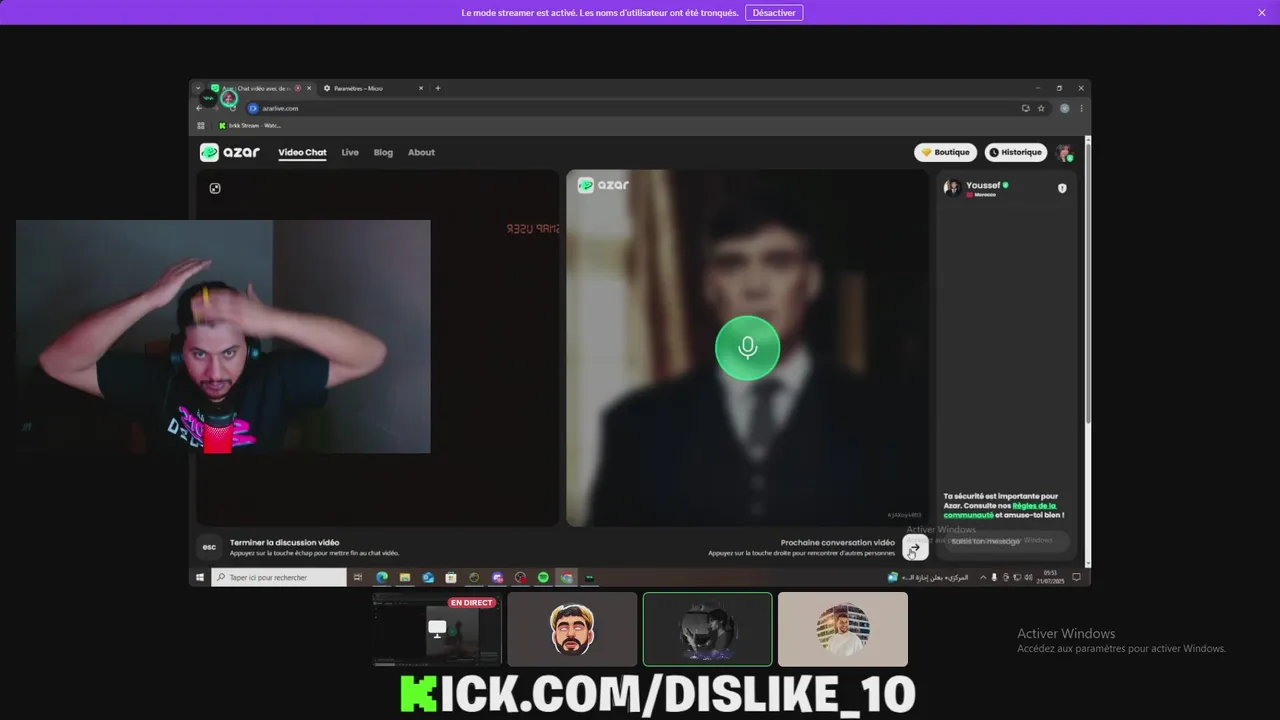Select the Video Chat menu item
1280x720 pixels.
(302, 152)
